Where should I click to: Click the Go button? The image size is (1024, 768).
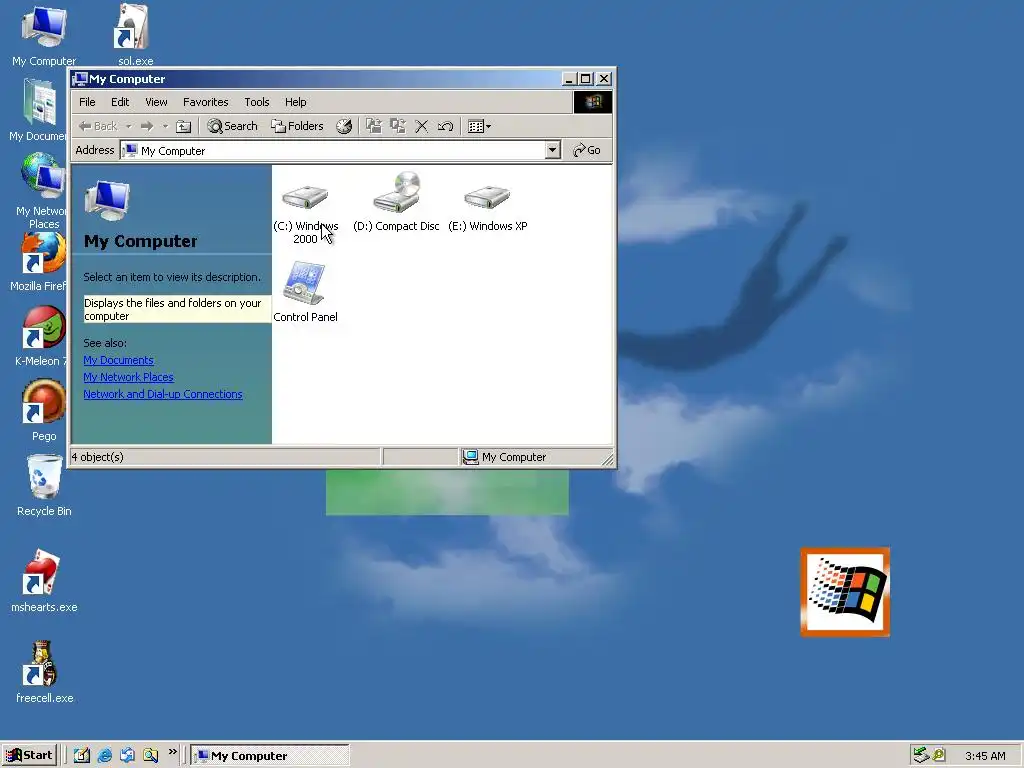tap(586, 150)
